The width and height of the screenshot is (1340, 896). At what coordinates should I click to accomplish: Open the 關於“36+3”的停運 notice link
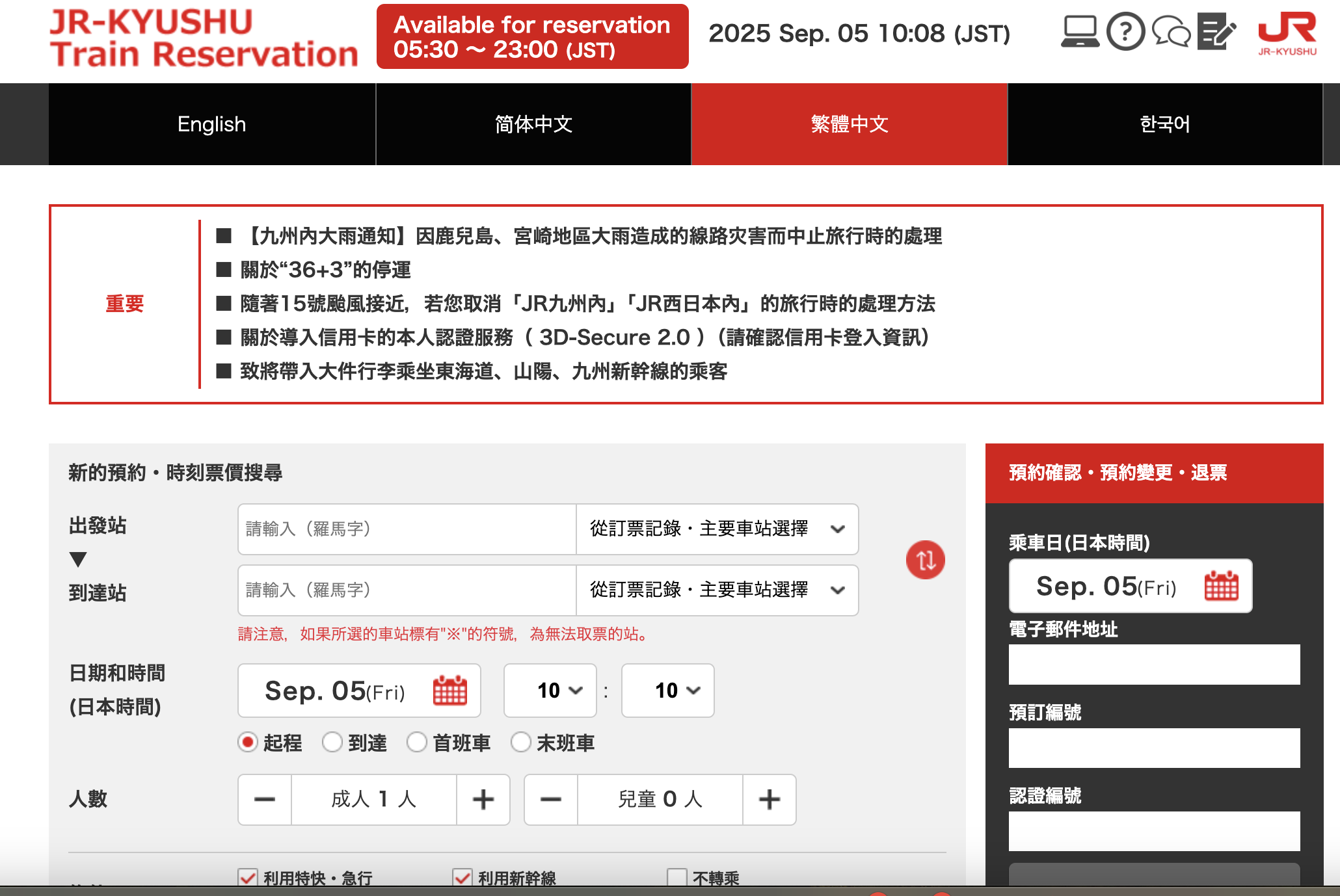pyautogui.click(x=325, y=270)
